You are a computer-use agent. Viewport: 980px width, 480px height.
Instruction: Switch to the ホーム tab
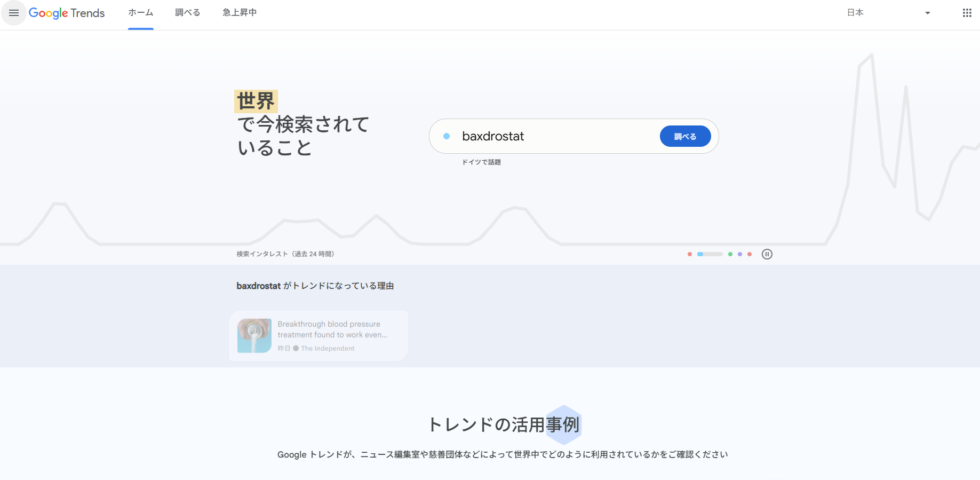141,13
